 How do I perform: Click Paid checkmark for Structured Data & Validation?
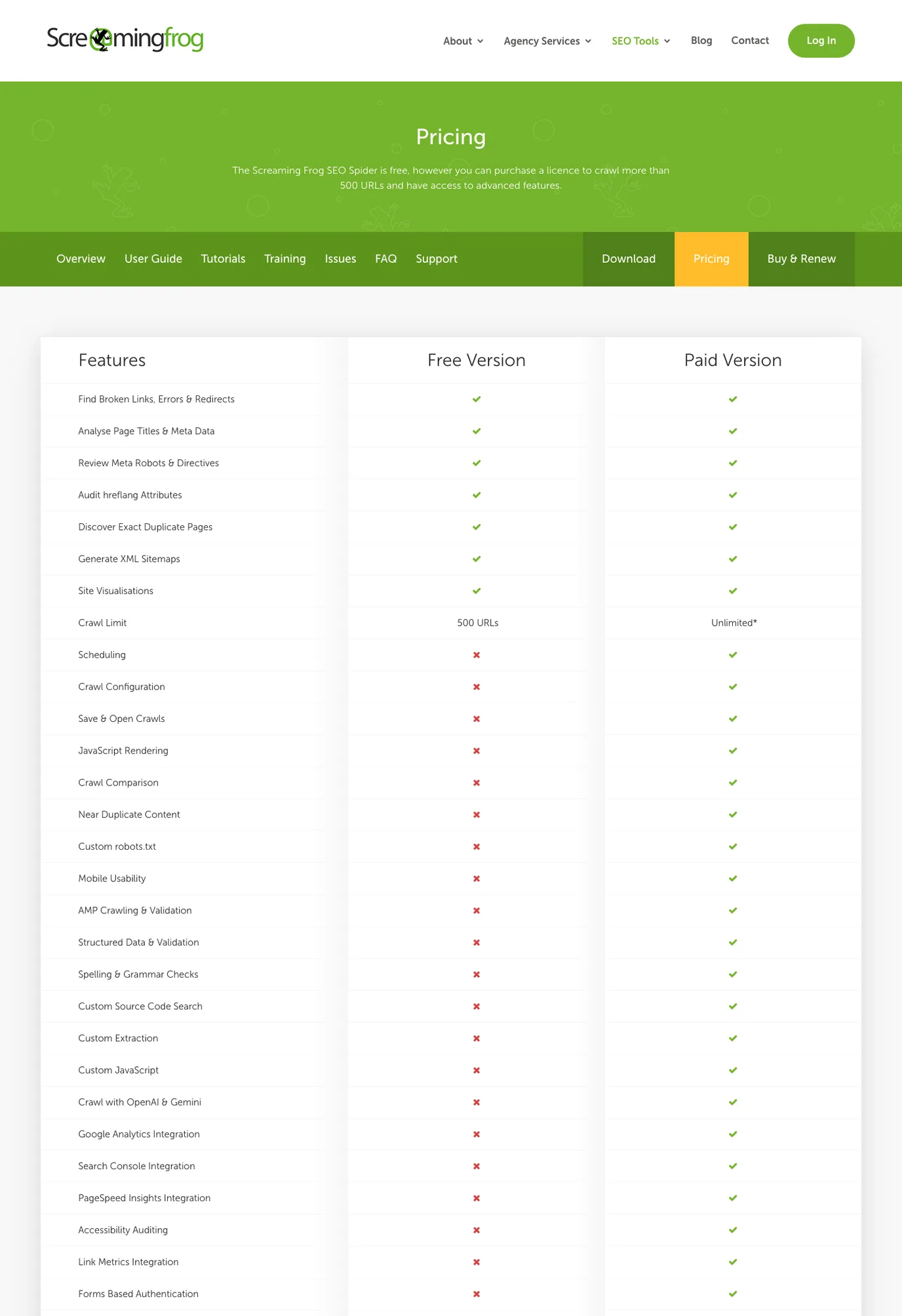(x=733, y=942)
